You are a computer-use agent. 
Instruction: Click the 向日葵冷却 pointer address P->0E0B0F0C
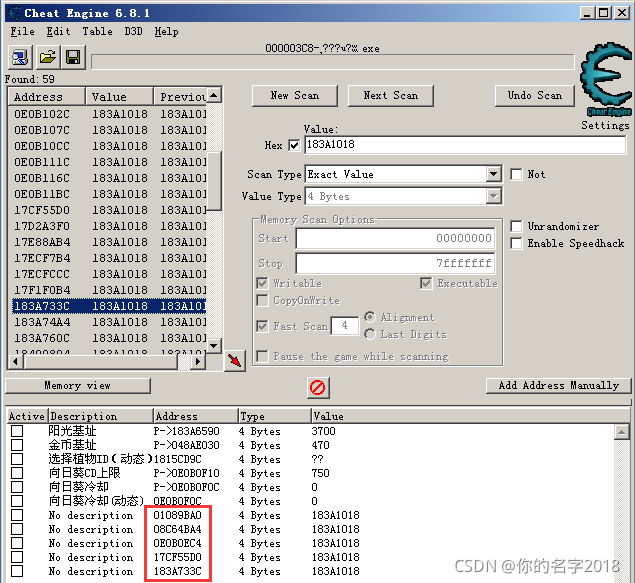pyautogui.click(x=186, y=487)
